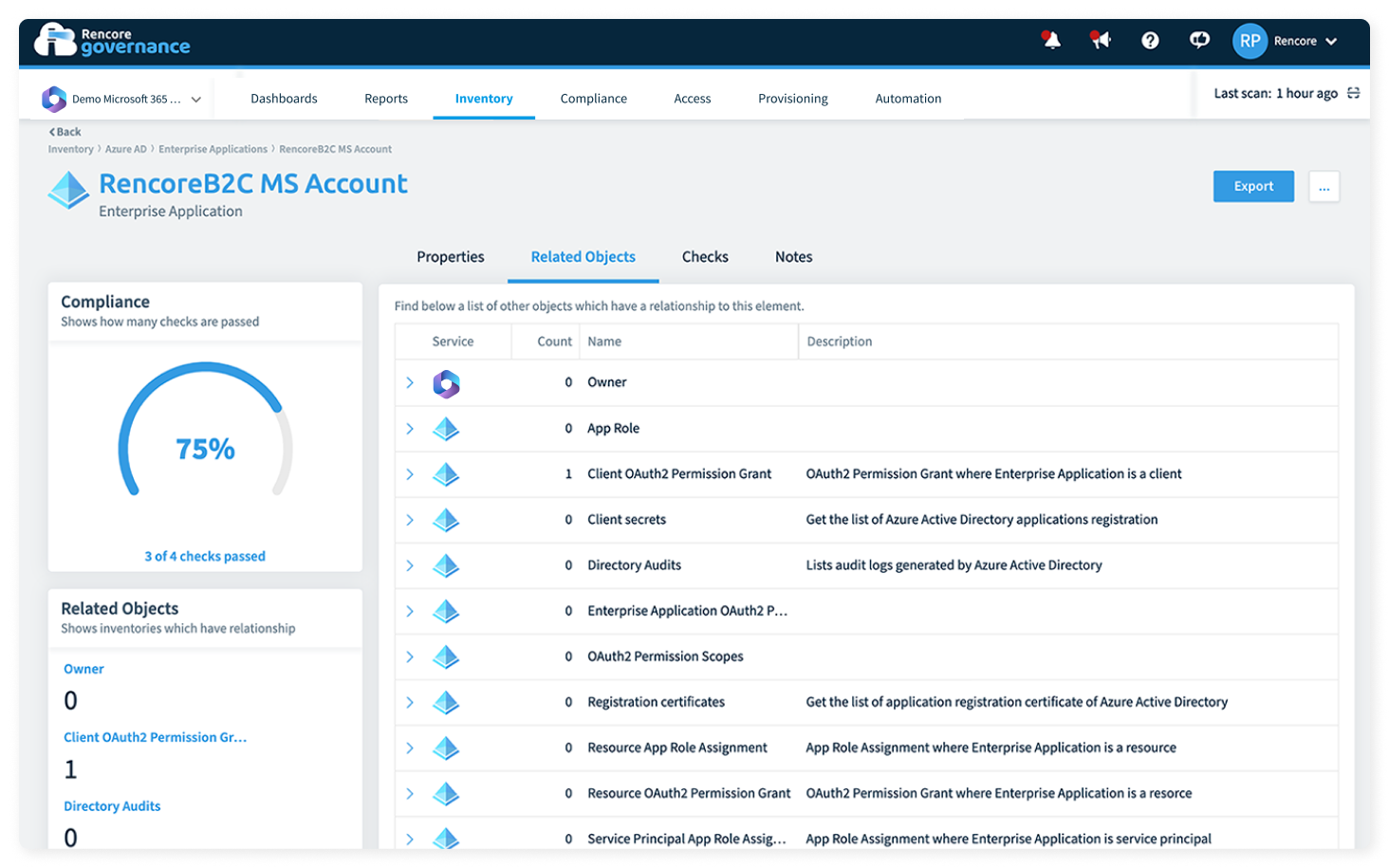Click the Azure icon in Resource App Role Assignment row

coord(446,748)
